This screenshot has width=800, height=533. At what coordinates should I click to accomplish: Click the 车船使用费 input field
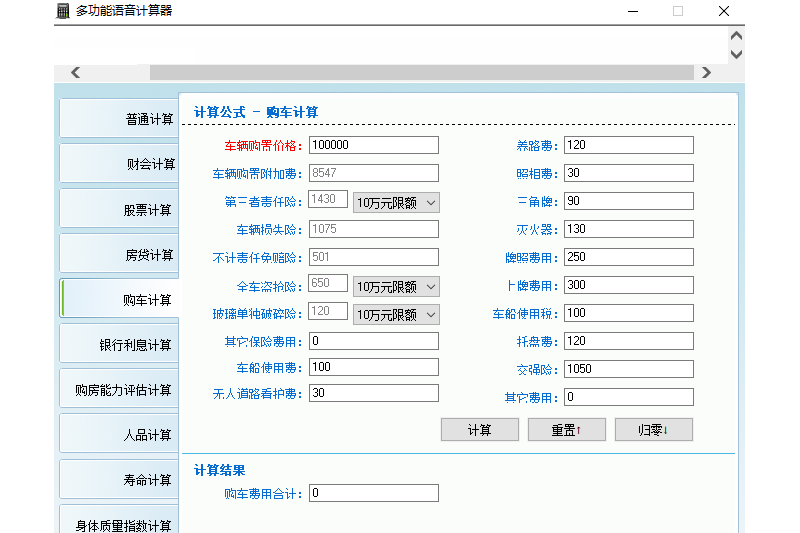(373, 367)
